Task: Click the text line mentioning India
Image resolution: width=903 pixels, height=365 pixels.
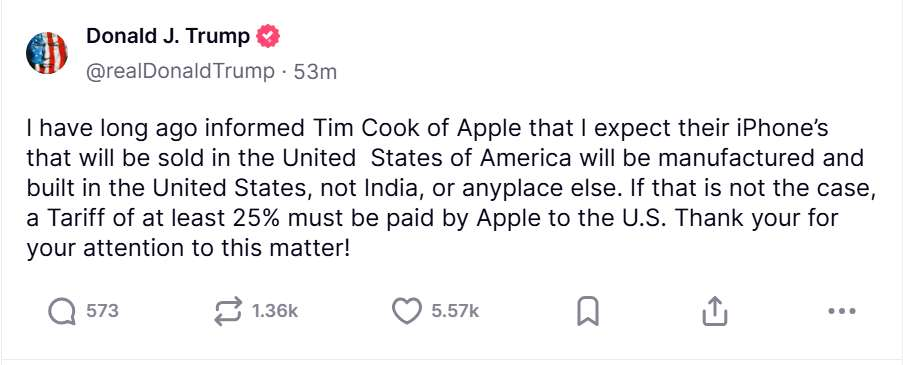Action: pyautogui.click(x=450, y=189)
